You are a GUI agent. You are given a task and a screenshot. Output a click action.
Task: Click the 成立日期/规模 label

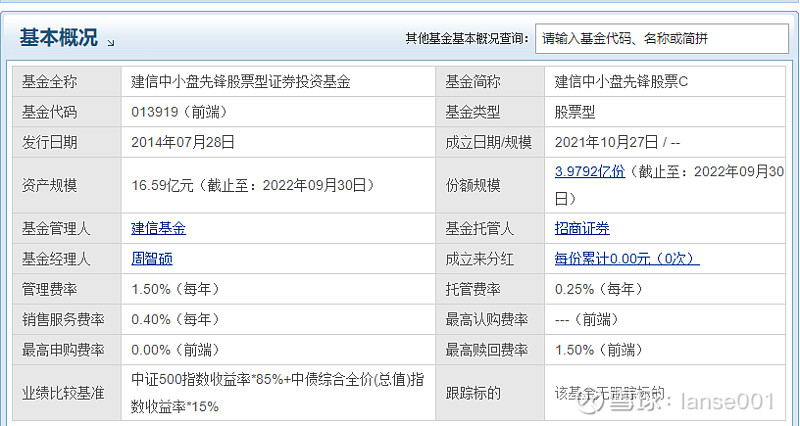tap(488, 142)
